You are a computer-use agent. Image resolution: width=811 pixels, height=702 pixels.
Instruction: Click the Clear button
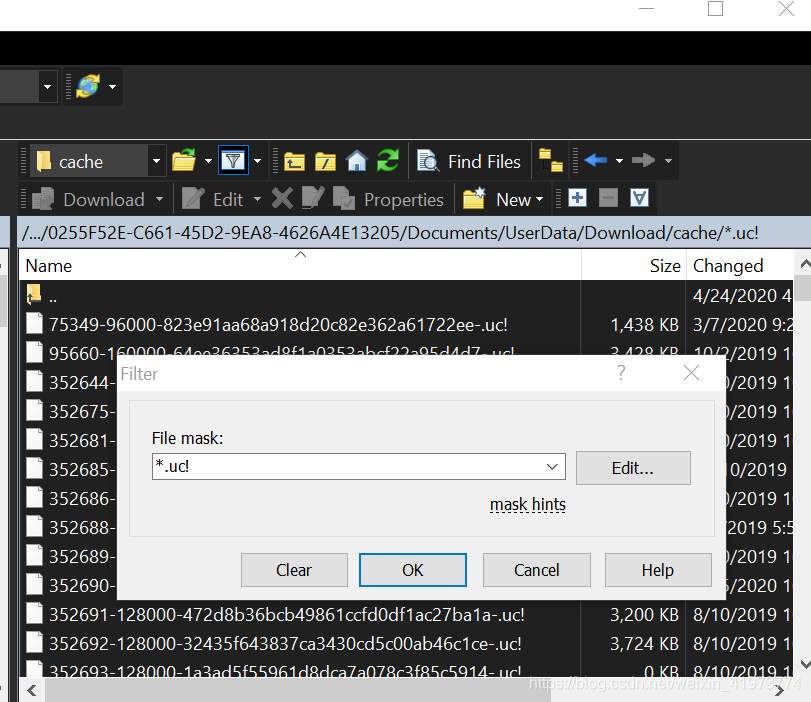294,570
